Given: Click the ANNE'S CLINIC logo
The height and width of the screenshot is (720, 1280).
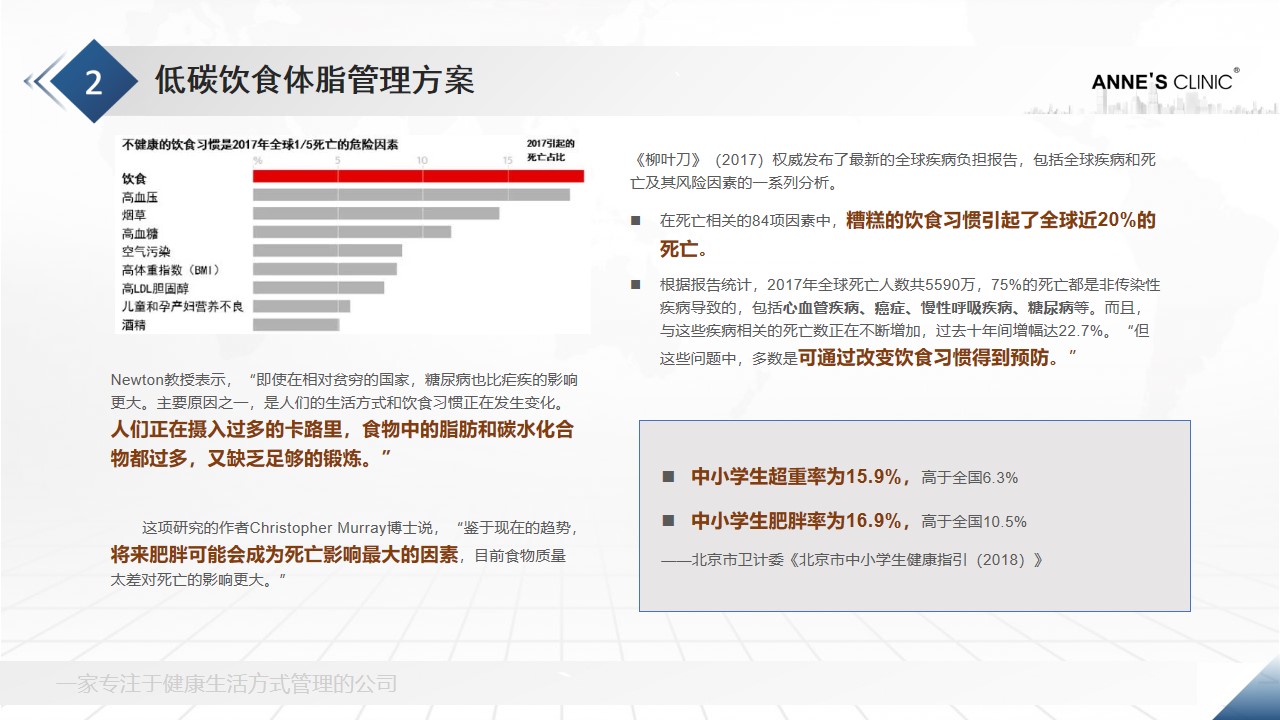Looking at the screenshot, I should point(1164,81).
